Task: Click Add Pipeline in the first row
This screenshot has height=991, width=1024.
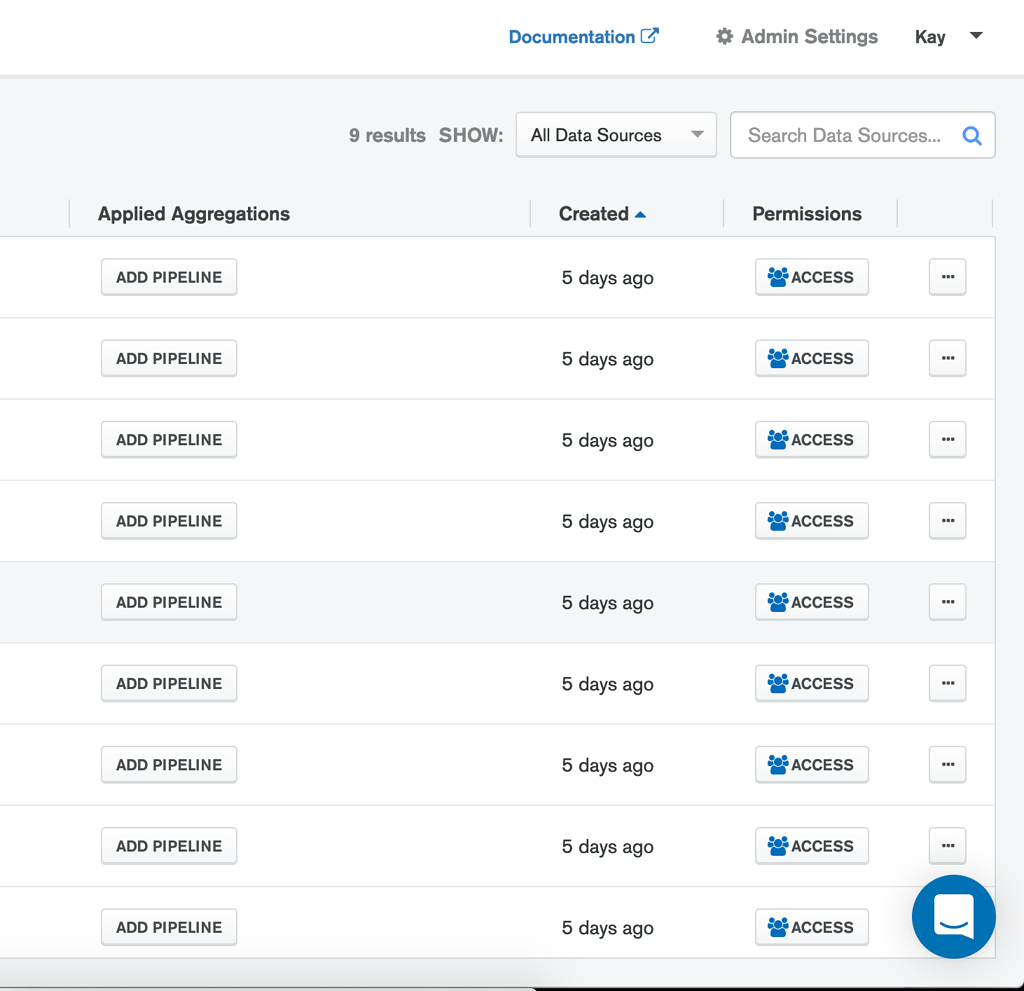Action: tap(169, 277)
